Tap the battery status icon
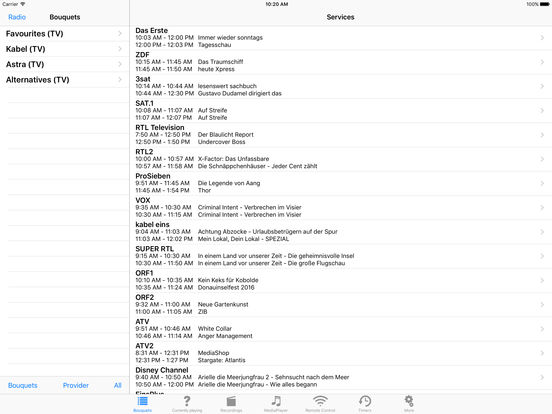 (545, 4)
